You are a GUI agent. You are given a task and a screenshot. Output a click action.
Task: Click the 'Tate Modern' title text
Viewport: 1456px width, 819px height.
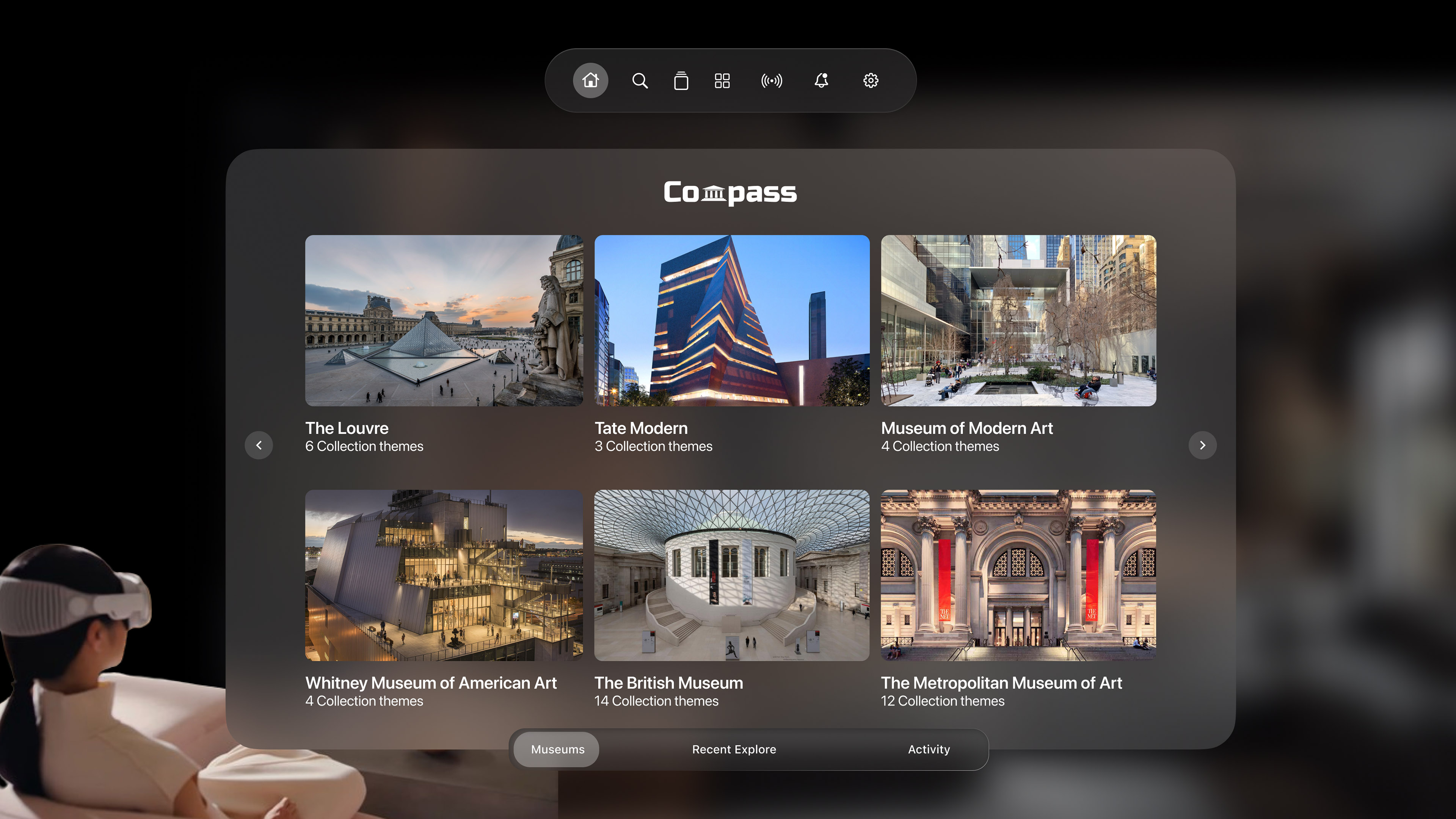coord(641,428)
